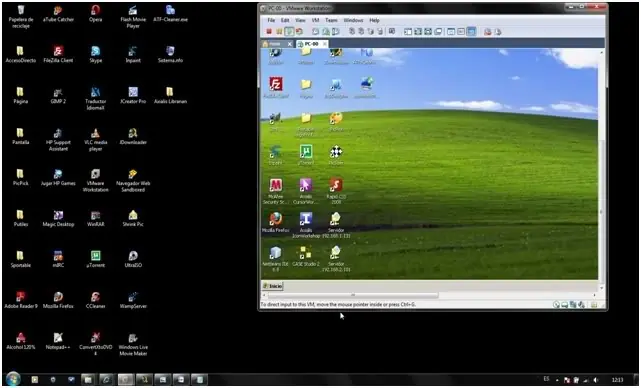
Task: Select the aTube Catcher desktop icon
Action: pyautogui.click(x=58, y=13)
